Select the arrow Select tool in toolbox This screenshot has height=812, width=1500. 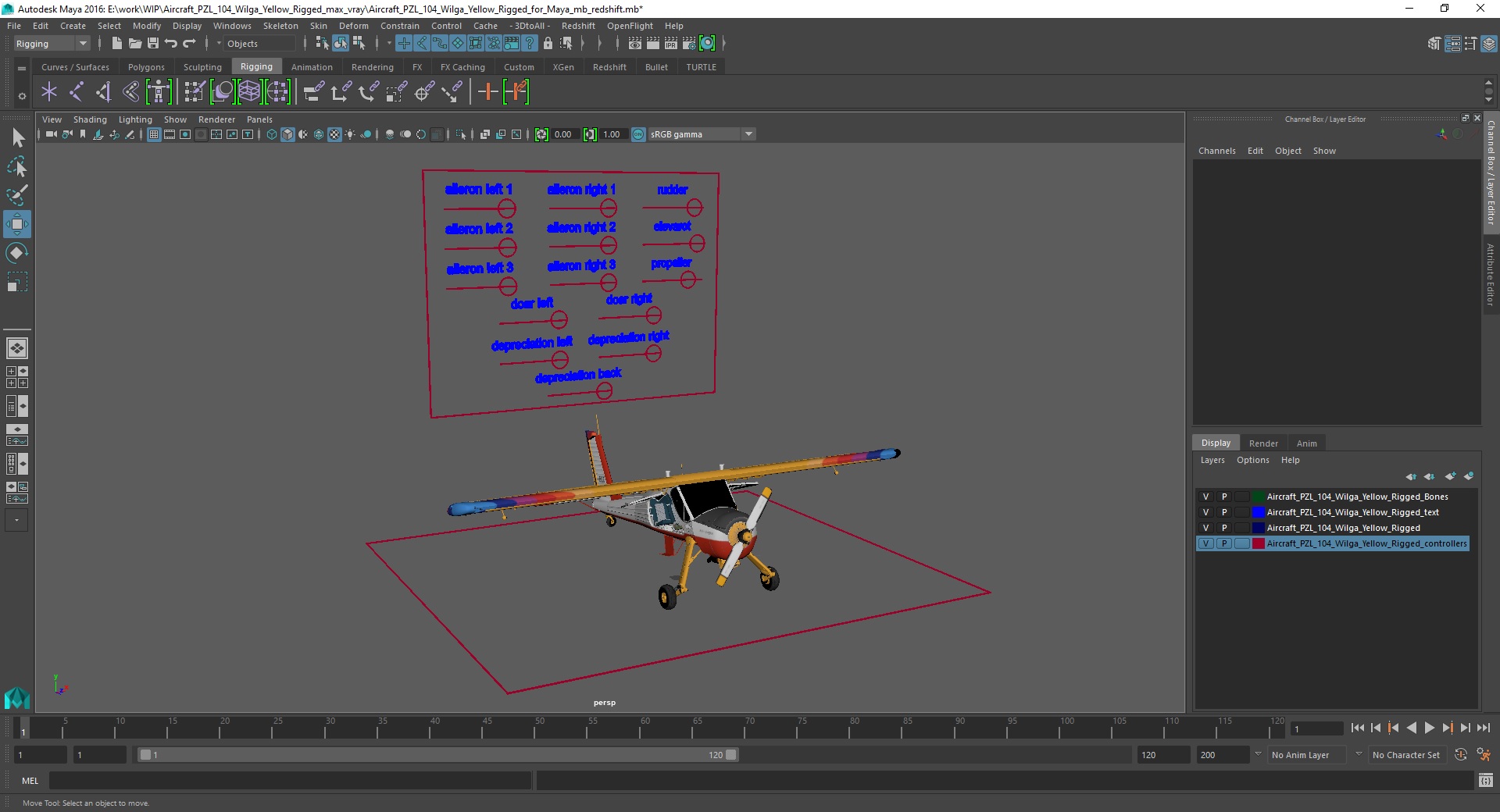click(x=17, y=138)
